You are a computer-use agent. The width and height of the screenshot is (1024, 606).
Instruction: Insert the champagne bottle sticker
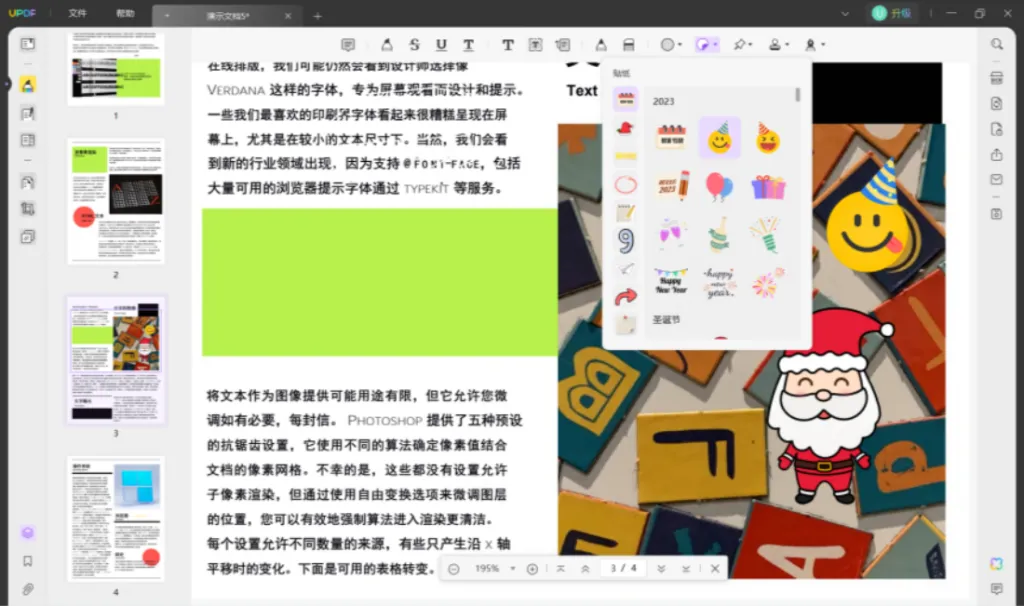719,234
